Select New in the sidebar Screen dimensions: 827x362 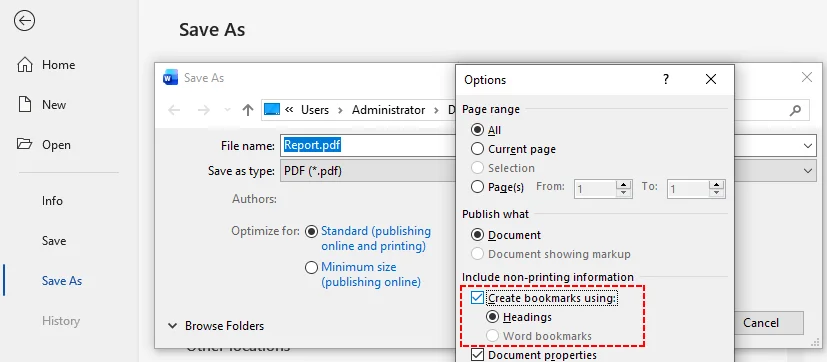point(54,105)
